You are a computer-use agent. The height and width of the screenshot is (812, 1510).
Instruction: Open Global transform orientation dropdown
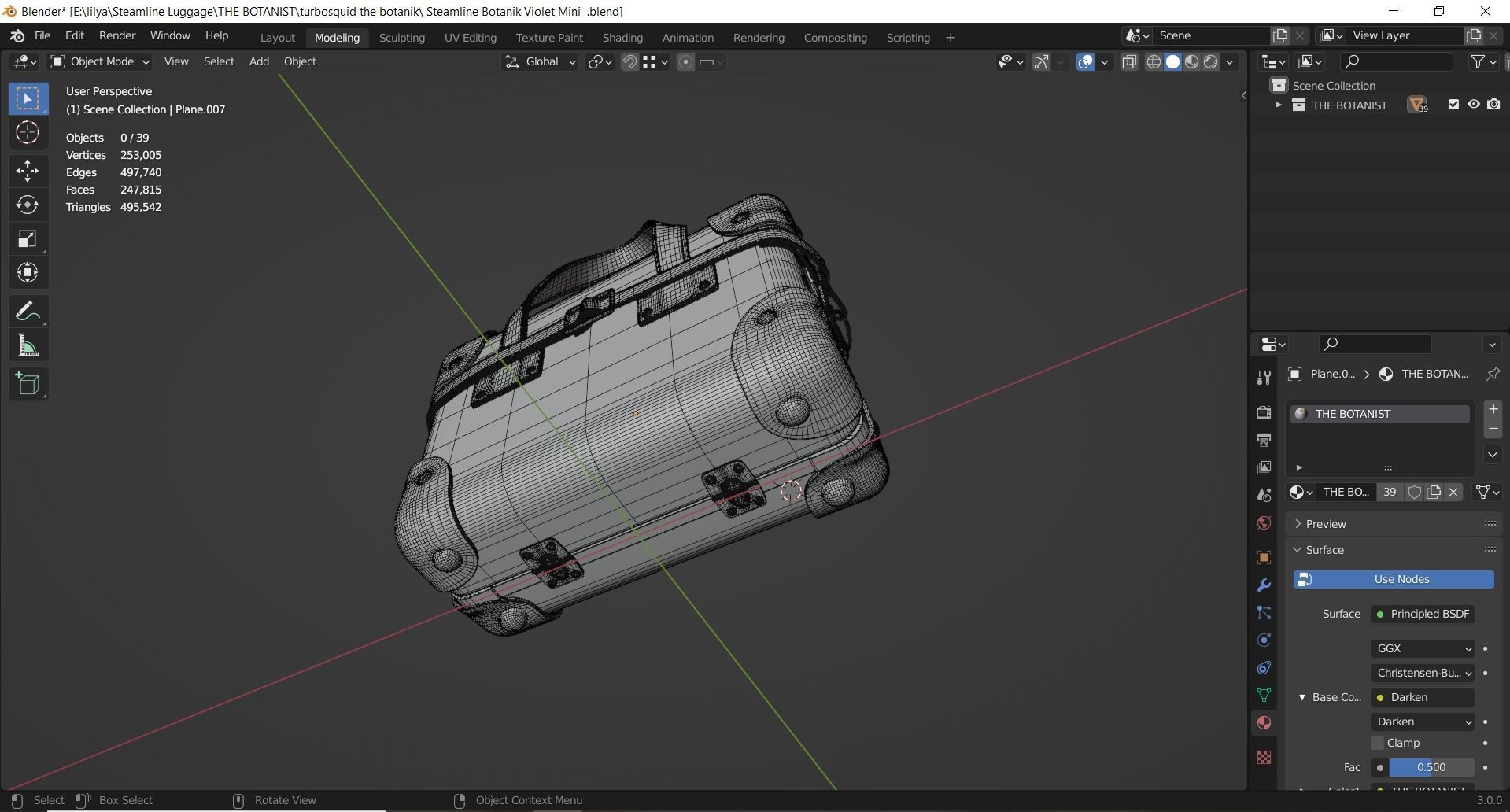(540, 62)
